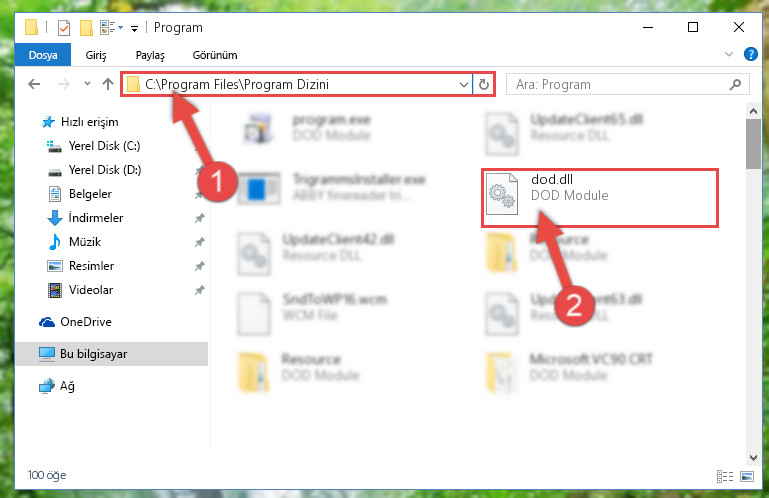The image size is (769, 498).
Task: Switch to large thumbnails view icon
Action: click(x=747, y=476)
